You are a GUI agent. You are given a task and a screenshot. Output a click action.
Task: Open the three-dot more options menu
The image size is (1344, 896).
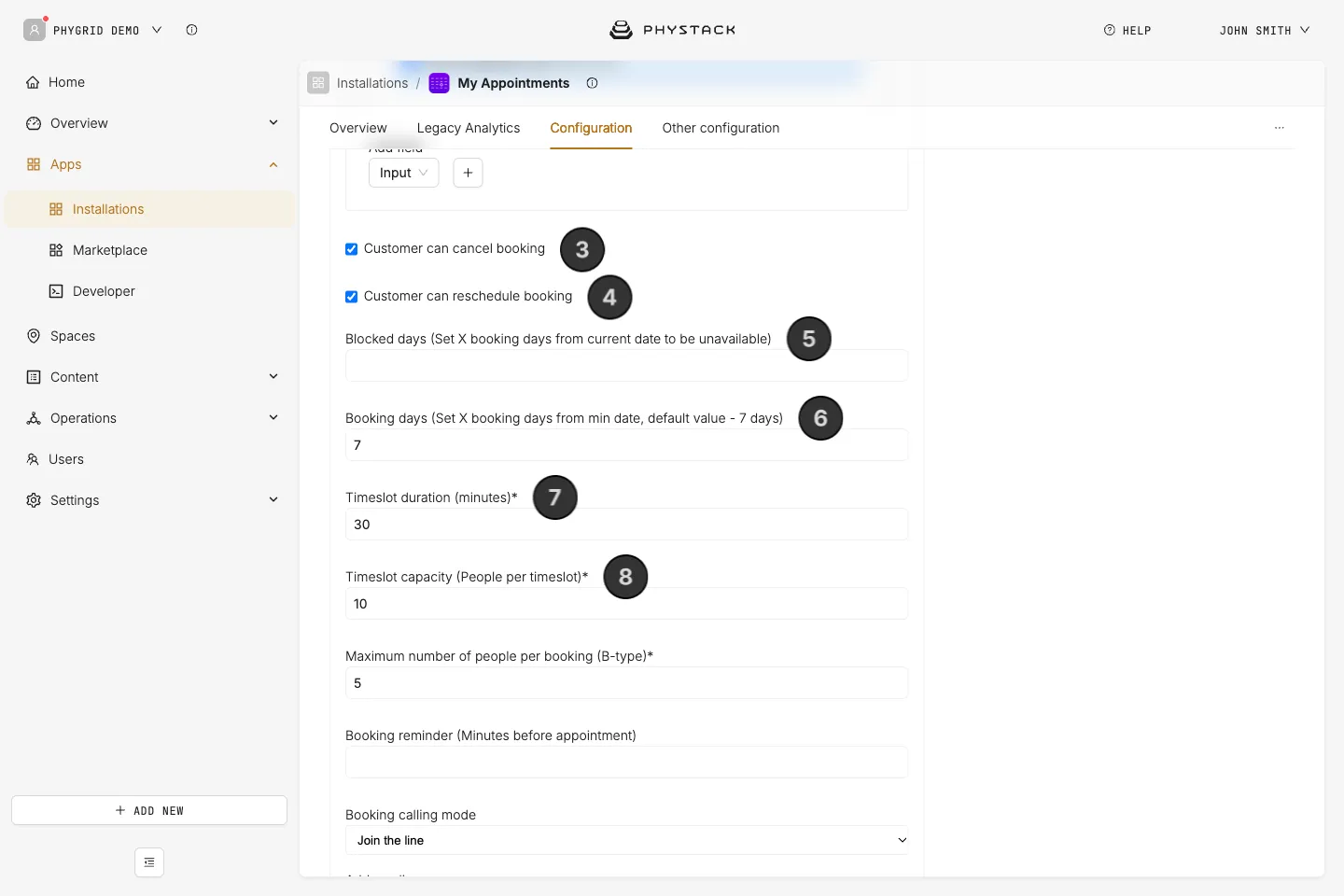(1280, 128)
